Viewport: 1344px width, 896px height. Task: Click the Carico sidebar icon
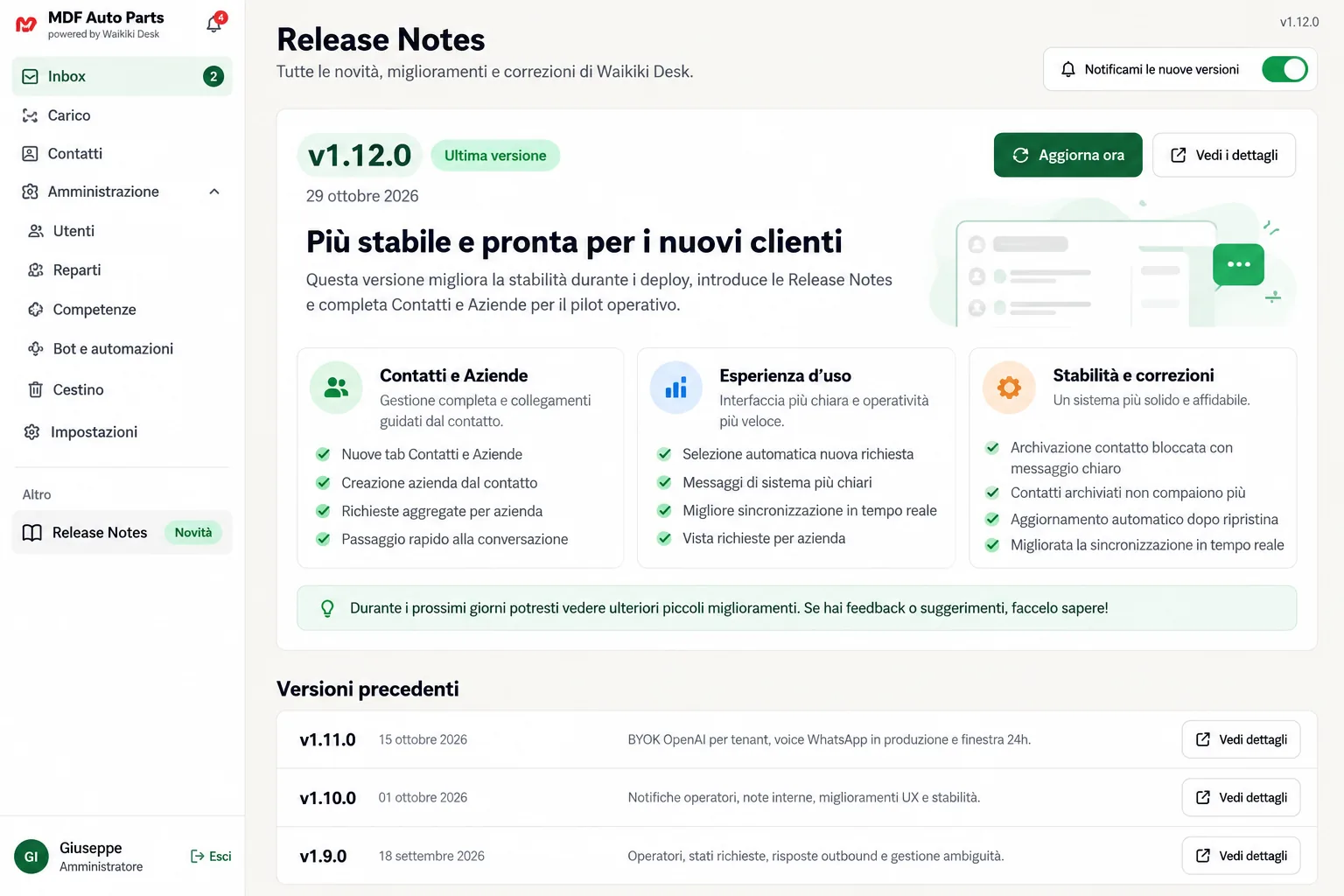tap(30, 115)
